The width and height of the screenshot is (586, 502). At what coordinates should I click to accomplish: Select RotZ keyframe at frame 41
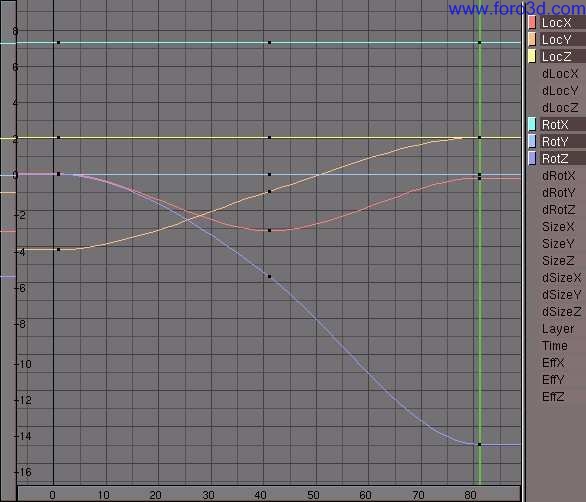(269, 276)
